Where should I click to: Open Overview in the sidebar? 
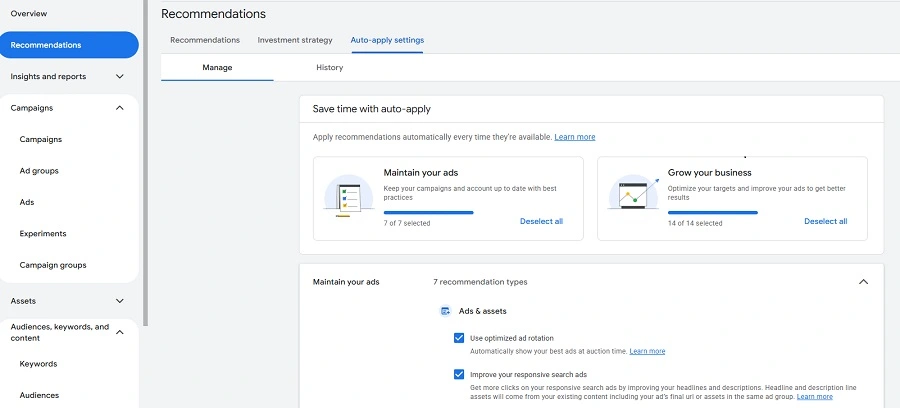[x=29, y=13]
